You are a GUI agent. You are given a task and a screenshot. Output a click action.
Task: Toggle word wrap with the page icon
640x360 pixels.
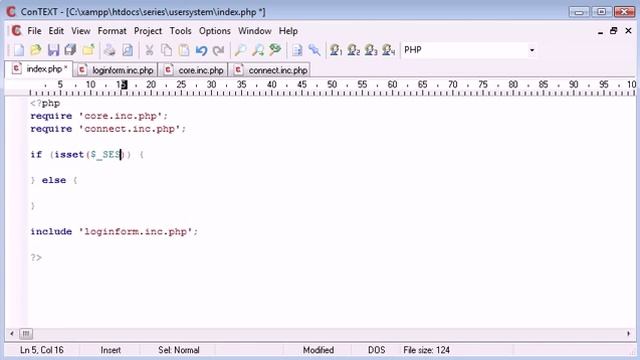(297, 50)
